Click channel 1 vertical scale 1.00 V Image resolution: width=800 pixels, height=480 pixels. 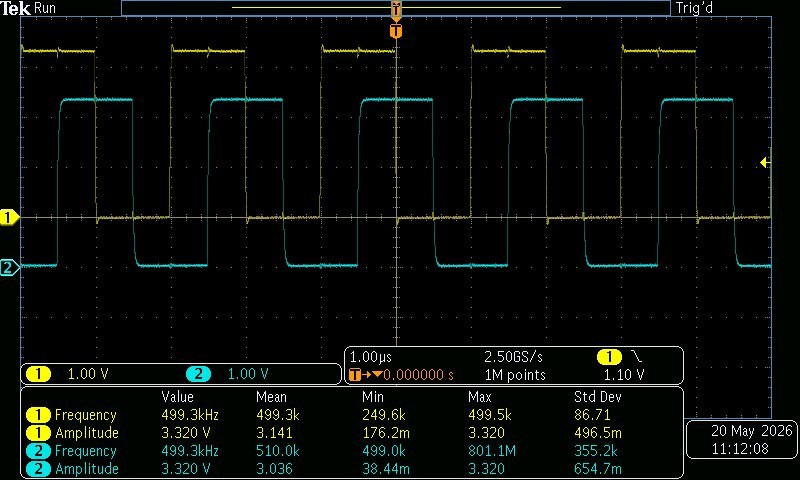click(x=88, y=374)
